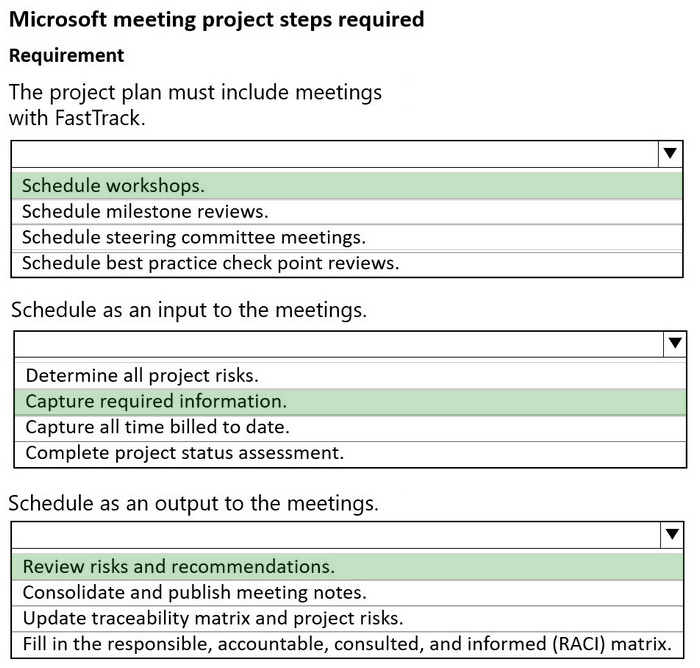Select the RACI matrix fill-in option
This screenshot has height=668, width=700.
tap(347, 644)
